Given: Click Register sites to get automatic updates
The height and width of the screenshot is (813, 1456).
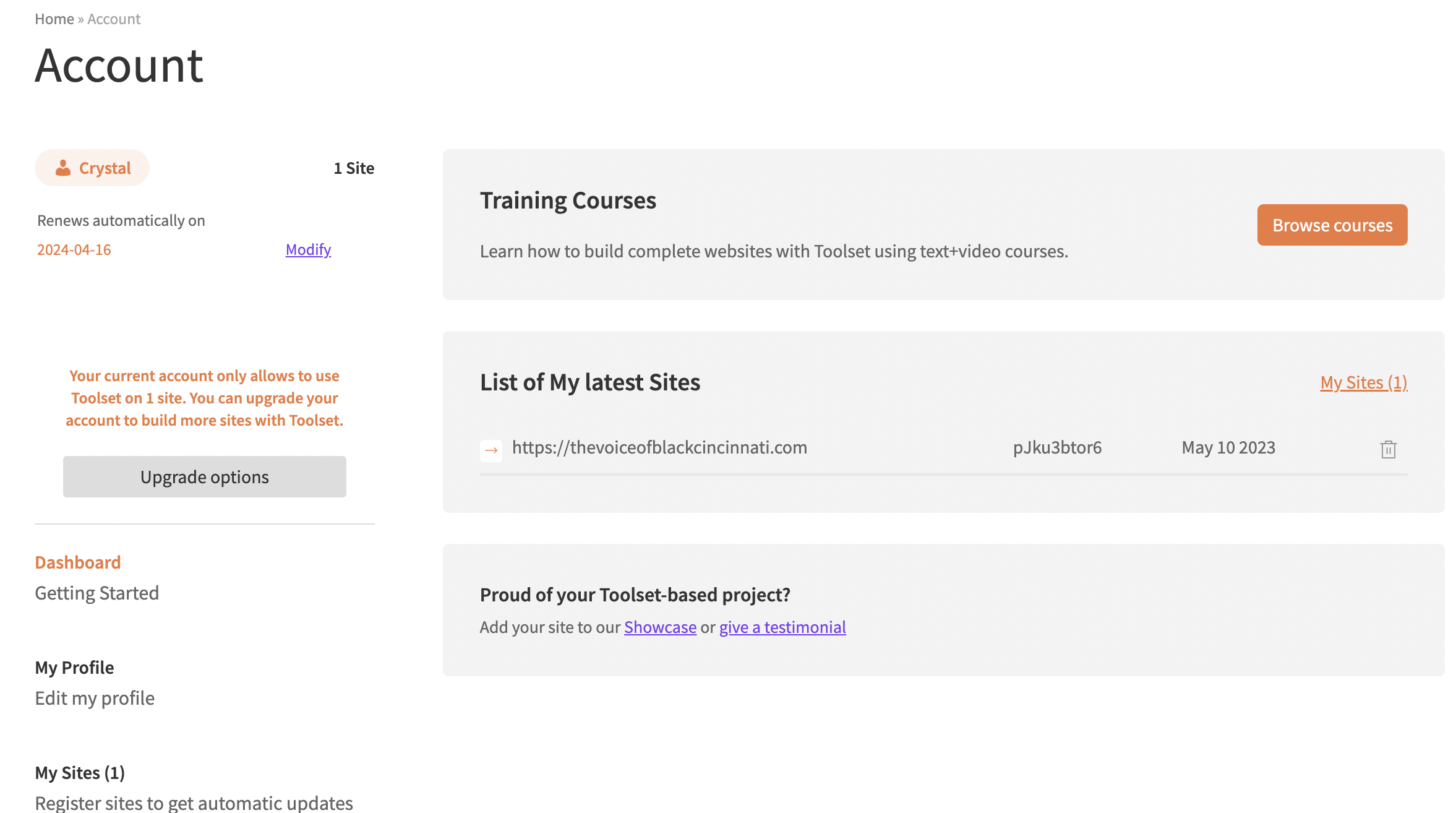Looking at the screenshot, I should 194,802.
